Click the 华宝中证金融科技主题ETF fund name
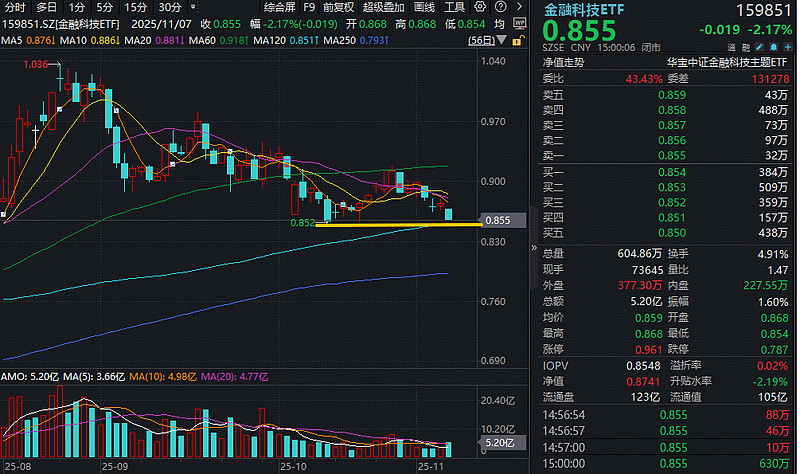 [727, 63]
